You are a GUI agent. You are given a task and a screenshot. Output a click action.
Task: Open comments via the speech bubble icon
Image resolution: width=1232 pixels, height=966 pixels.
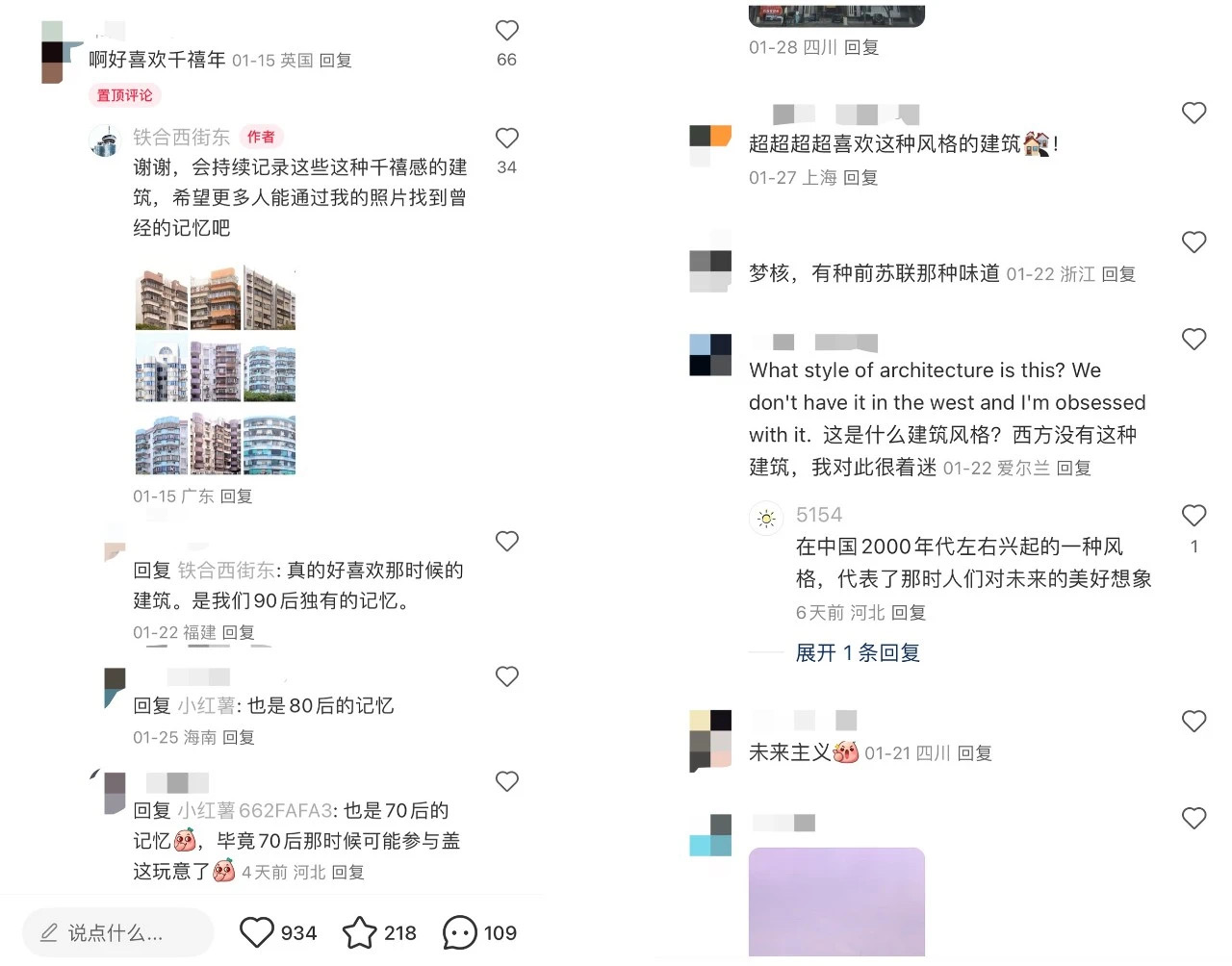click(459, 932)
